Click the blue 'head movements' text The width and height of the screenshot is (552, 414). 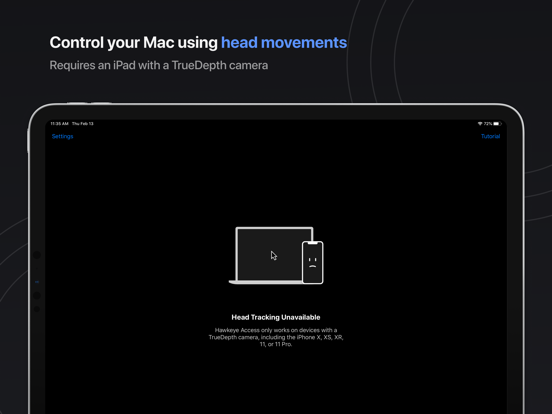coord(284,43)
